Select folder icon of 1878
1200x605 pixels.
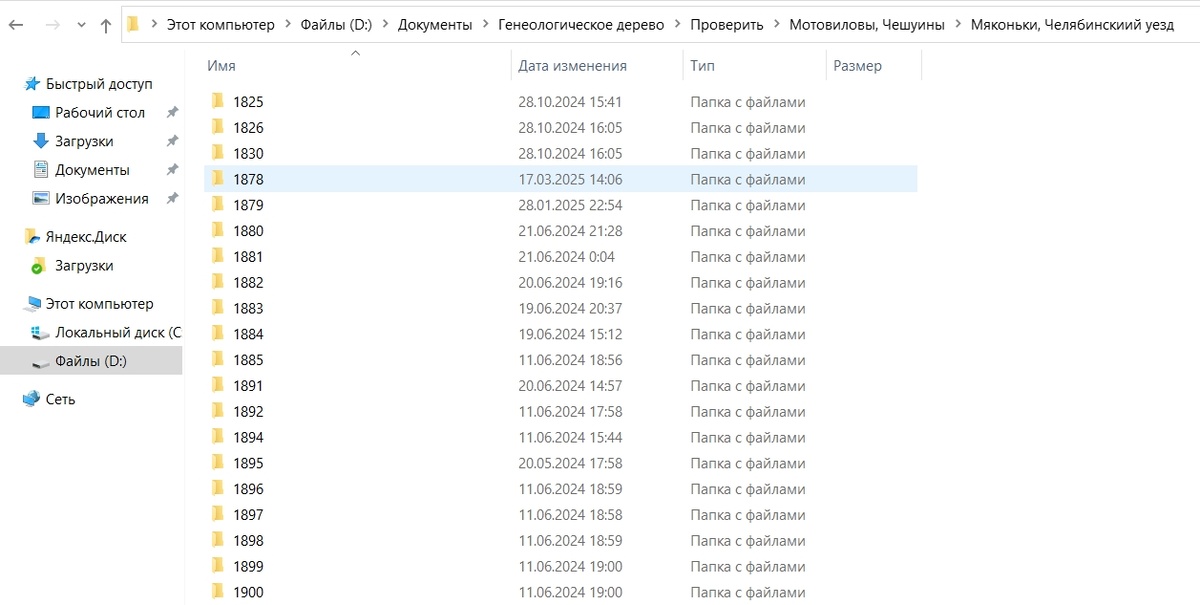[218, 179]
